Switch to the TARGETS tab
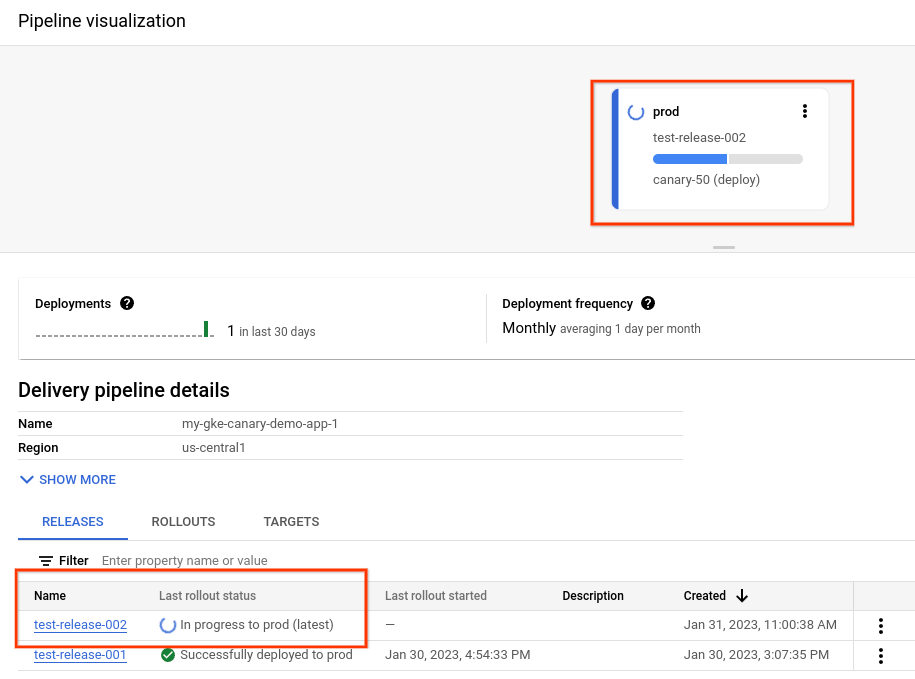Viewport: 915px width, 679px height. click(291, 521)
